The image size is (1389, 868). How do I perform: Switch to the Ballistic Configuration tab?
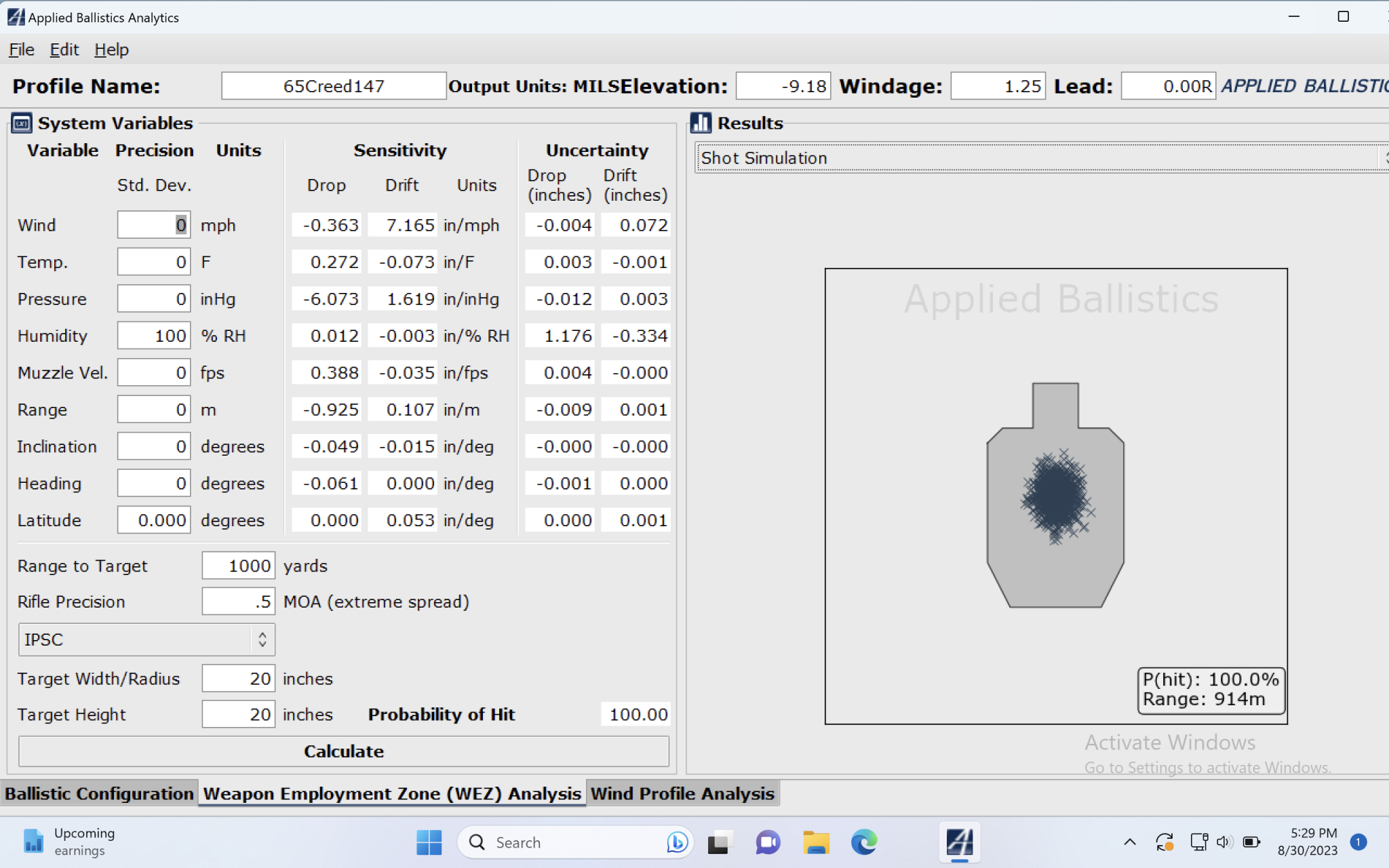pos(99,793)
